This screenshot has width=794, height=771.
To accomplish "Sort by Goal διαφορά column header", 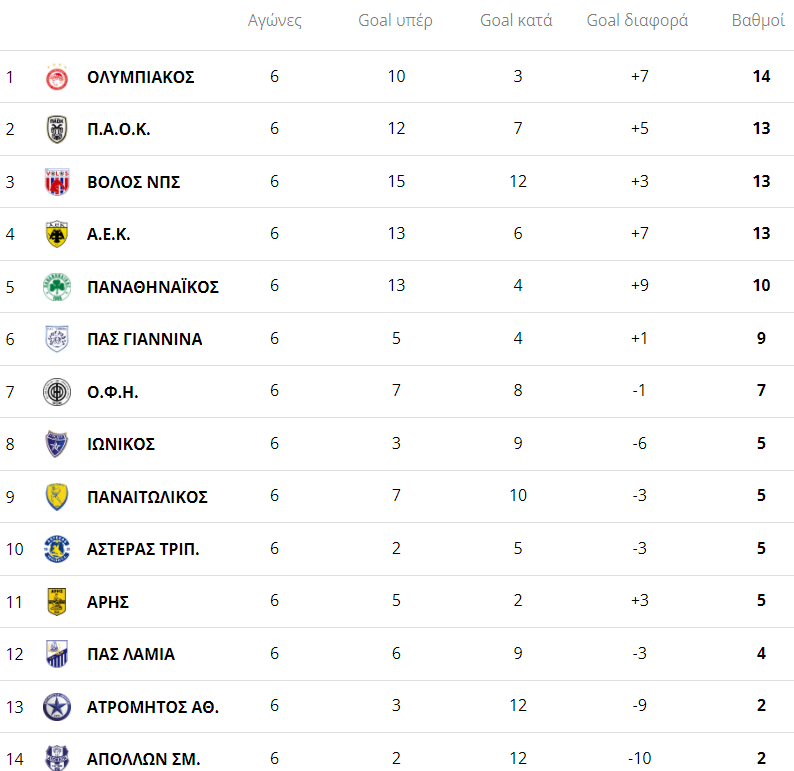I will pyautogui.click(x=637, y=21).
